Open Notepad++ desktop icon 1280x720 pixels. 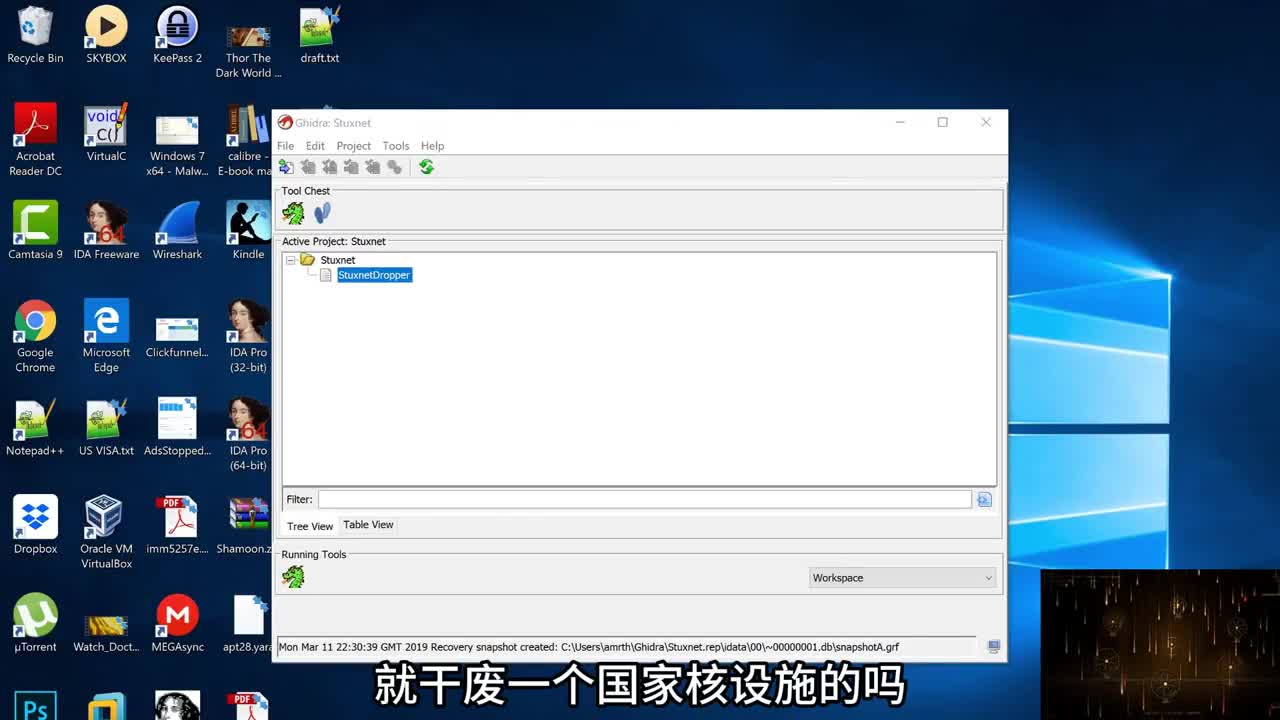coord(35,427)
